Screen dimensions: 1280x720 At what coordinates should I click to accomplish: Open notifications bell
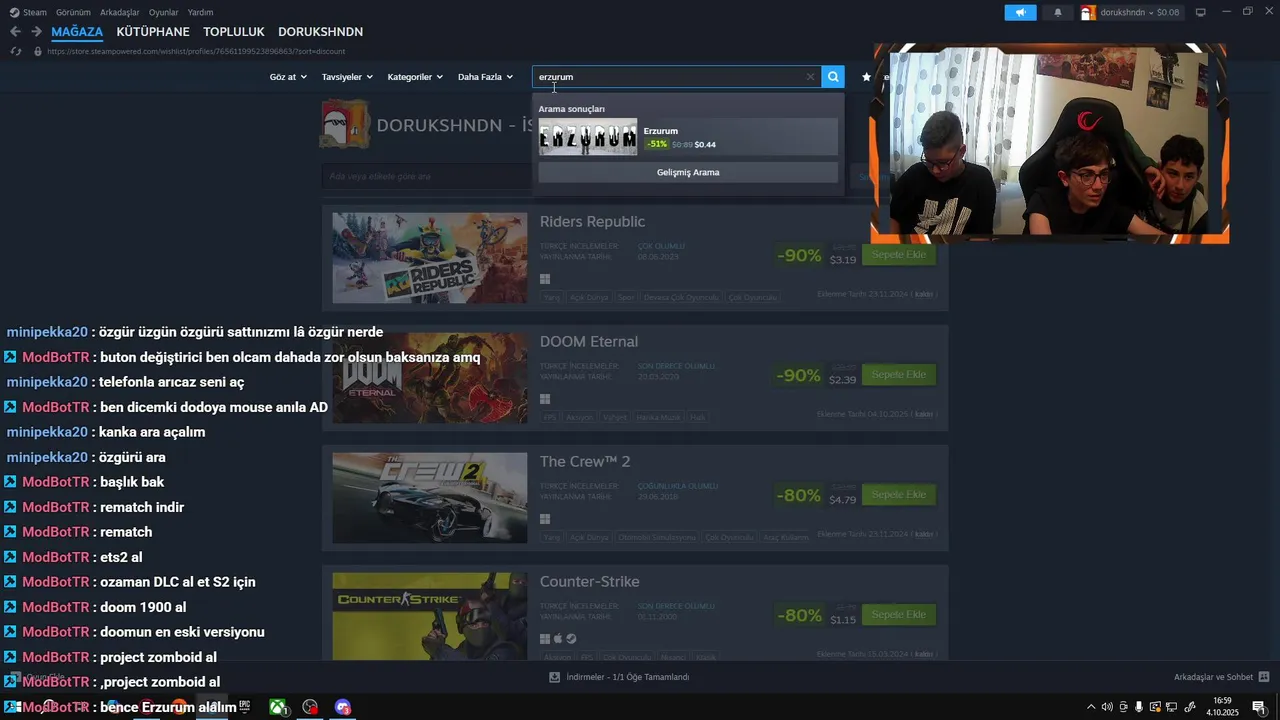point(1058,12)
